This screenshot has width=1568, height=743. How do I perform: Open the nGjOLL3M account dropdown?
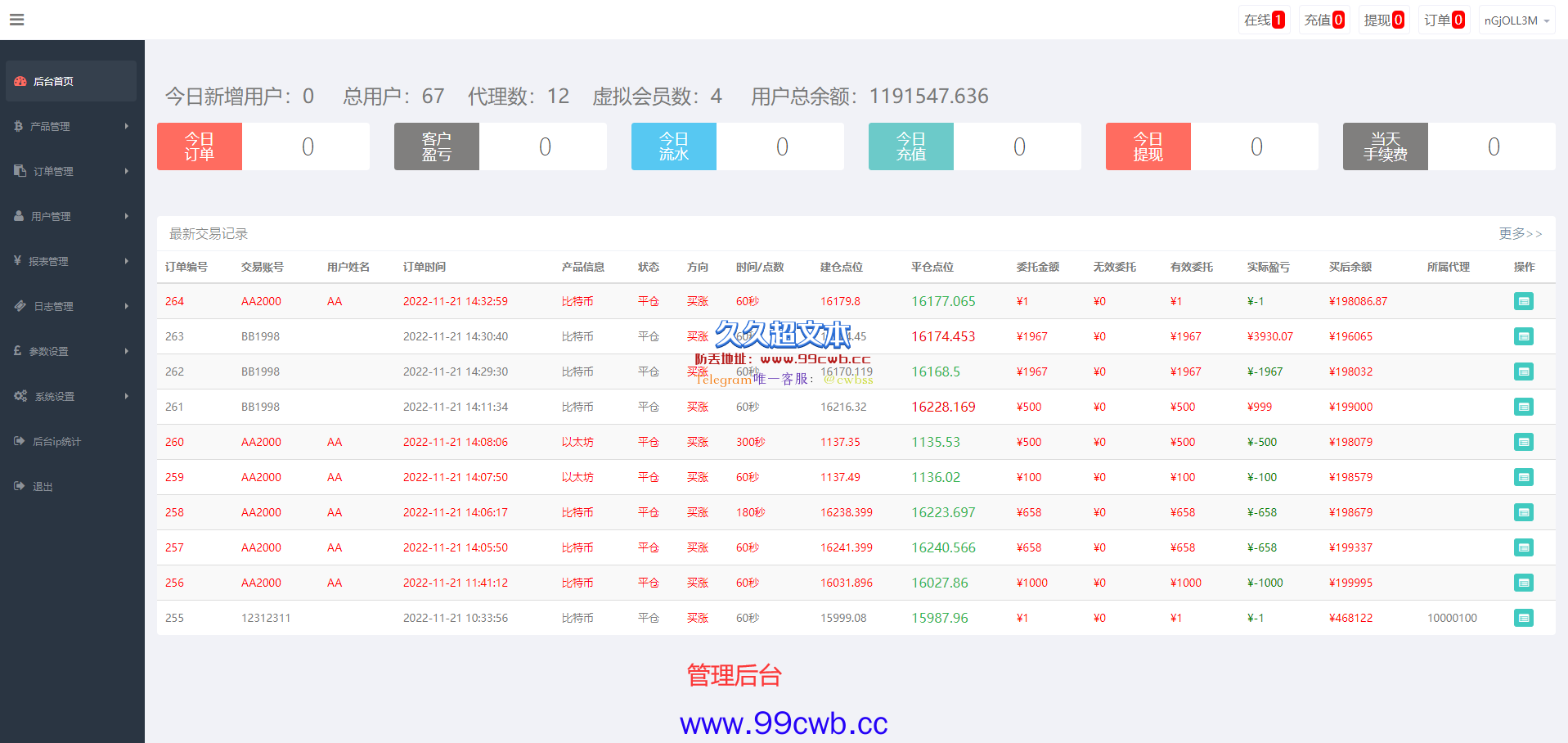click(x=1517, y=20)
